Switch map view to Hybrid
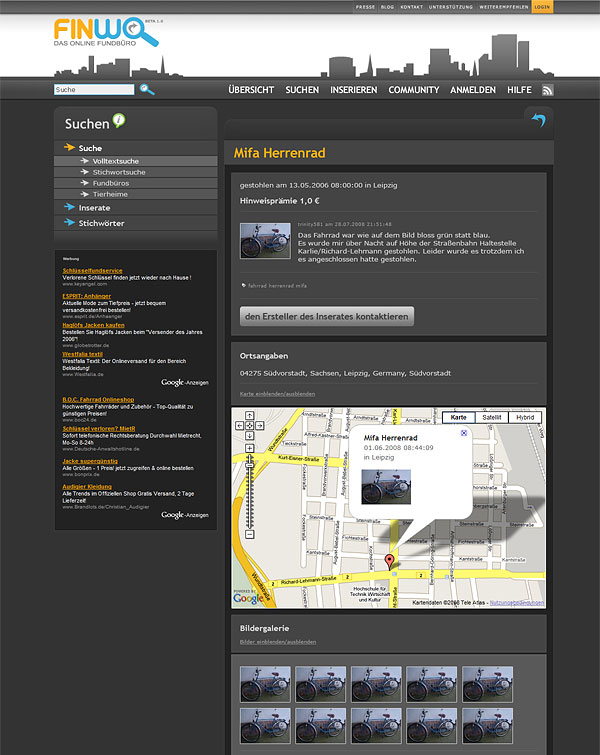This screenshot has height=755, width=600. (x=526, y=417)
